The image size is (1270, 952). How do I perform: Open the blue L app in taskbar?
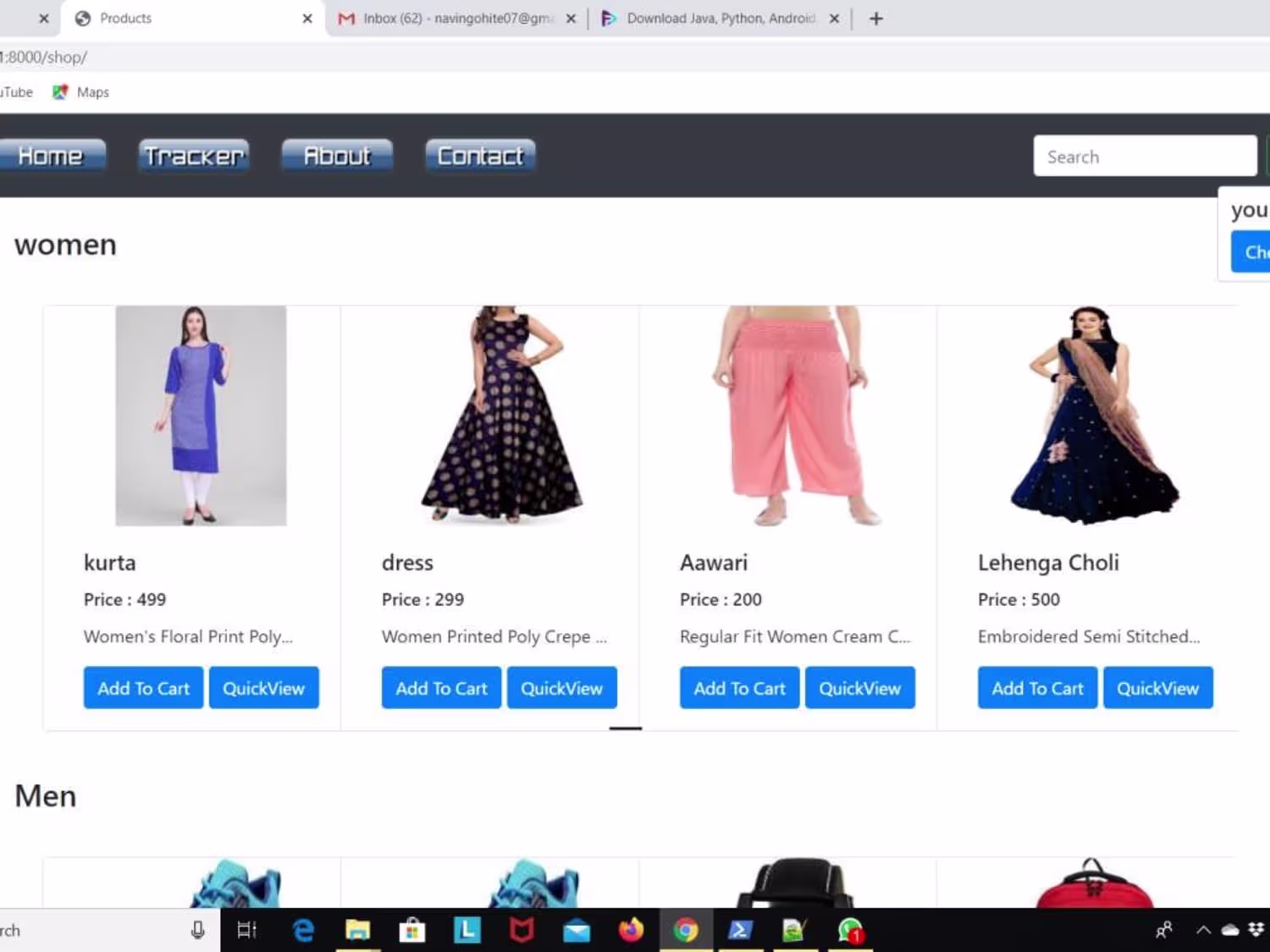(467, 930)
